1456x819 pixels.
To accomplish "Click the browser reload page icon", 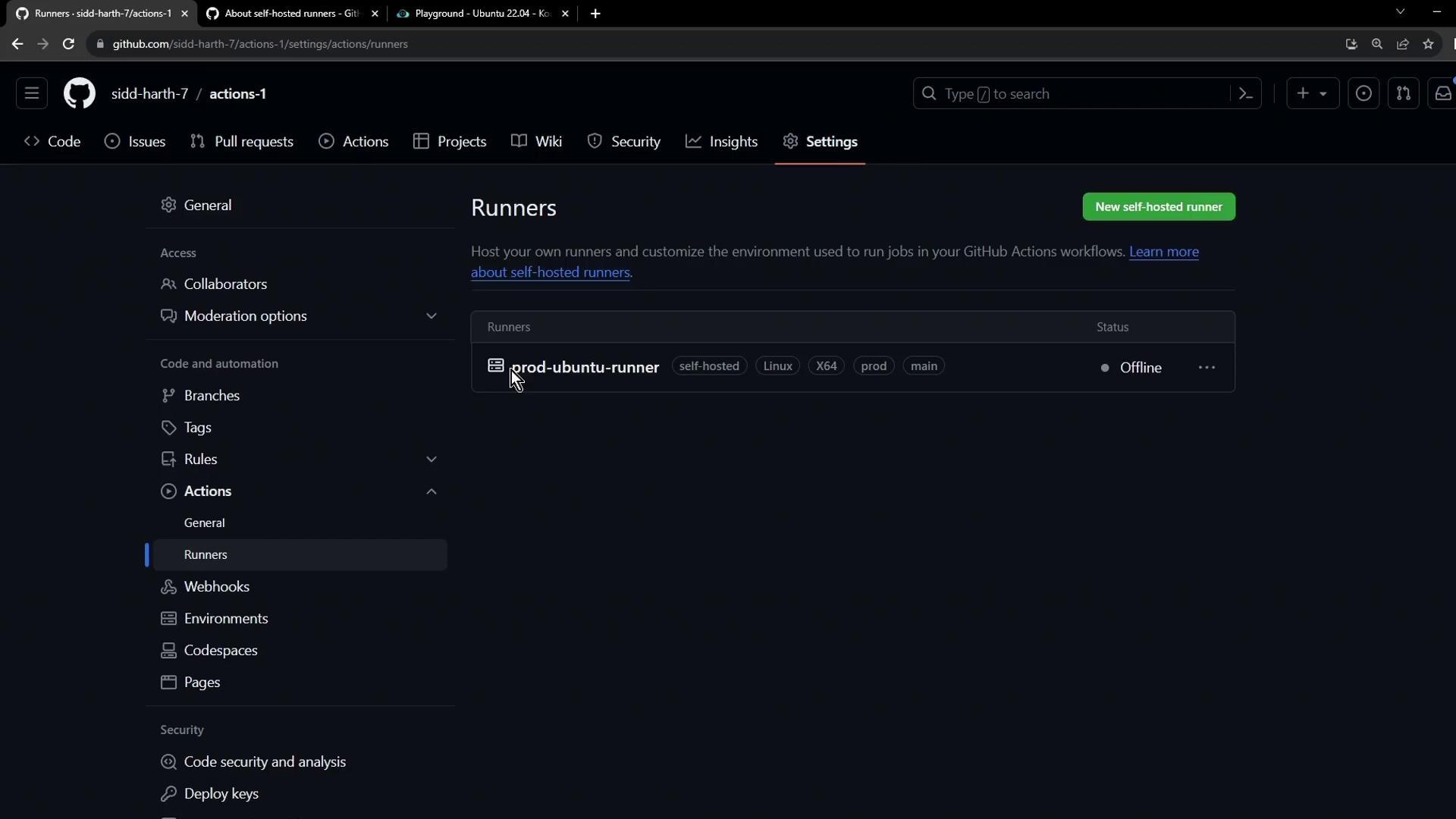I will (x=68, y=44).
